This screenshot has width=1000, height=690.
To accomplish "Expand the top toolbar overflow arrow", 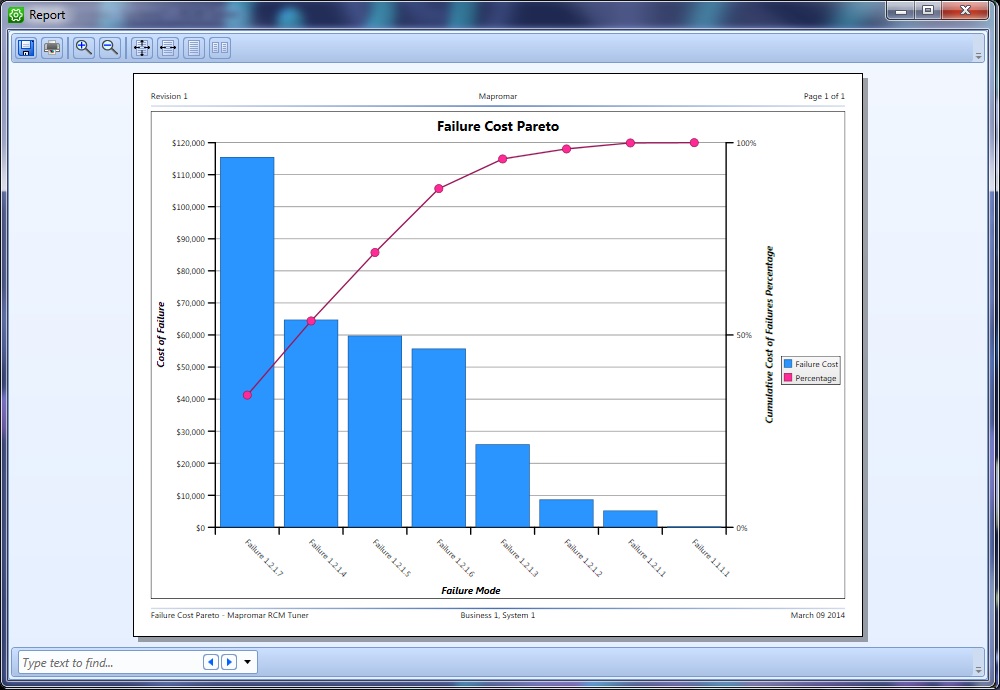I will click(978, 52).
